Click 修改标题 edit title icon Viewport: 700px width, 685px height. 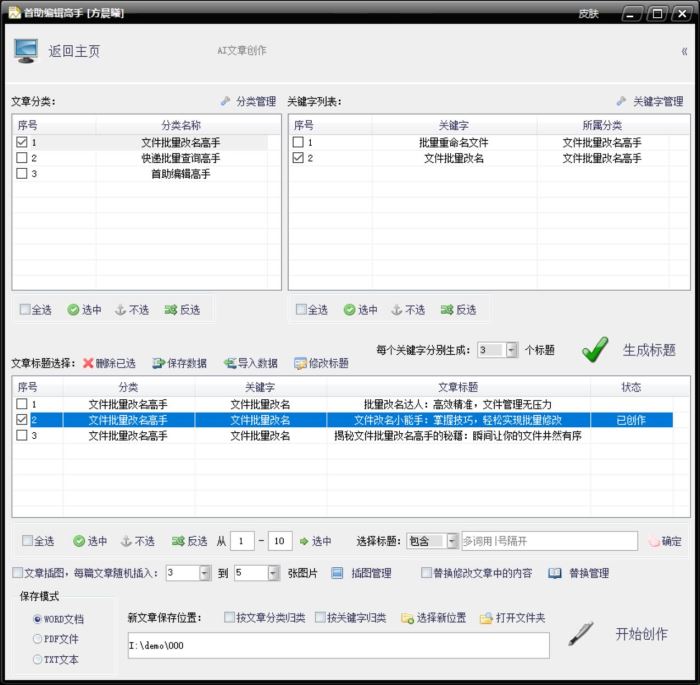[x=299, y=363]
